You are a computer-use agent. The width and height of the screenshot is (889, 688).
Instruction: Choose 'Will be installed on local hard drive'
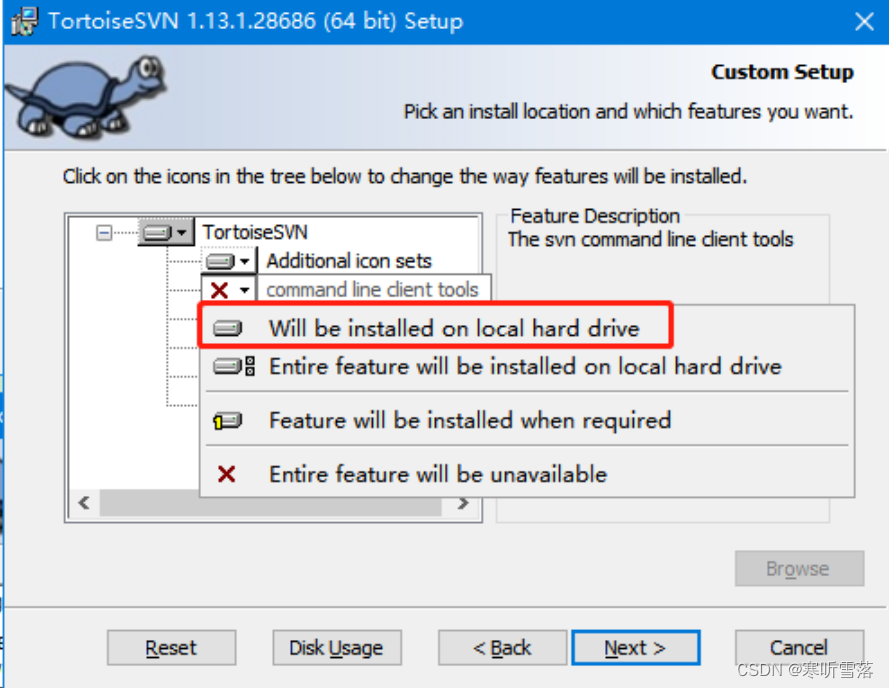pyautogui.click(x=527, y=328)
